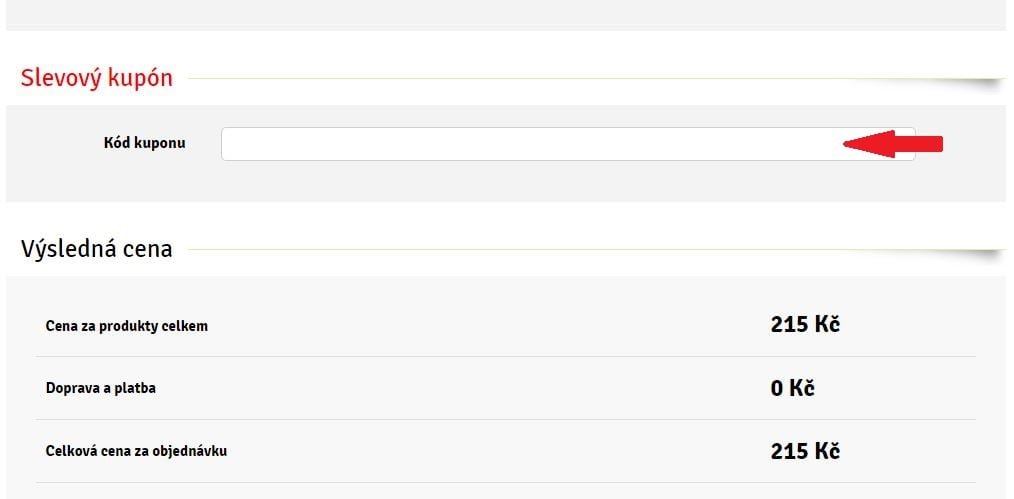
Task: Select the Výsledná cena section heading
Action: coord(96,249)
